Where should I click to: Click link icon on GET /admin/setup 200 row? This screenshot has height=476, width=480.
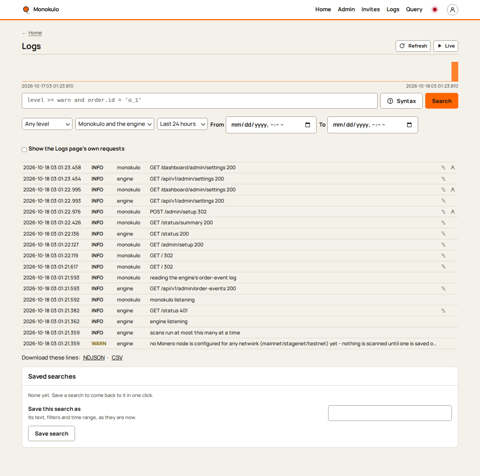coord(443,245)
